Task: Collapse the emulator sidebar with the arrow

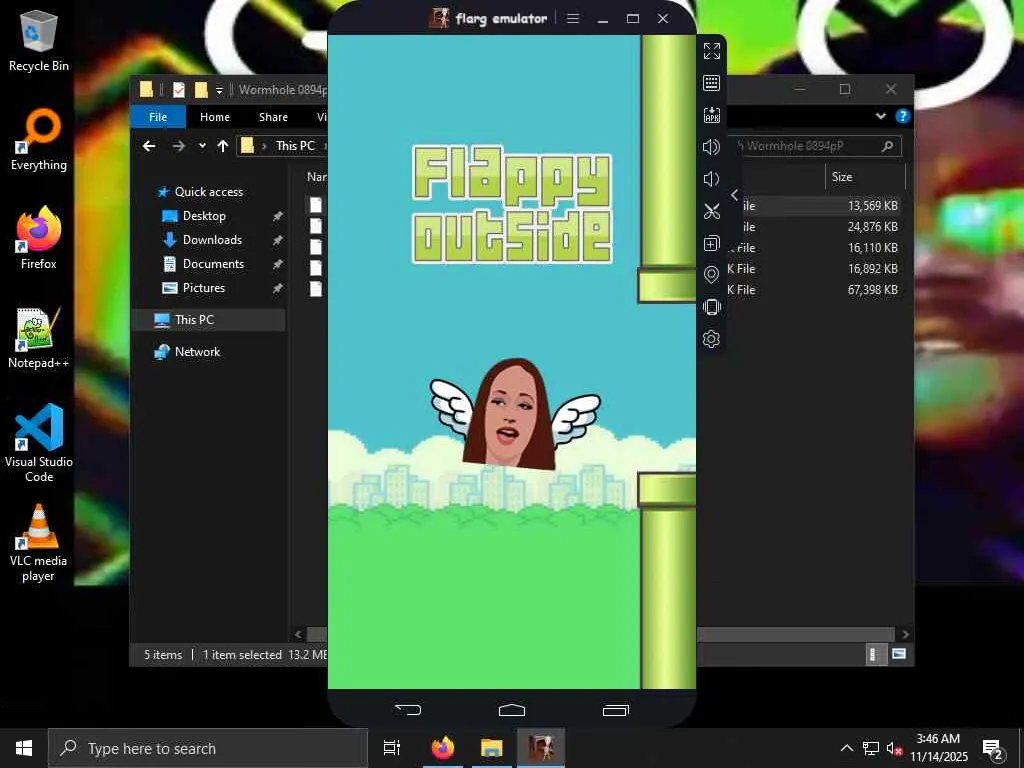Action: 735,195
